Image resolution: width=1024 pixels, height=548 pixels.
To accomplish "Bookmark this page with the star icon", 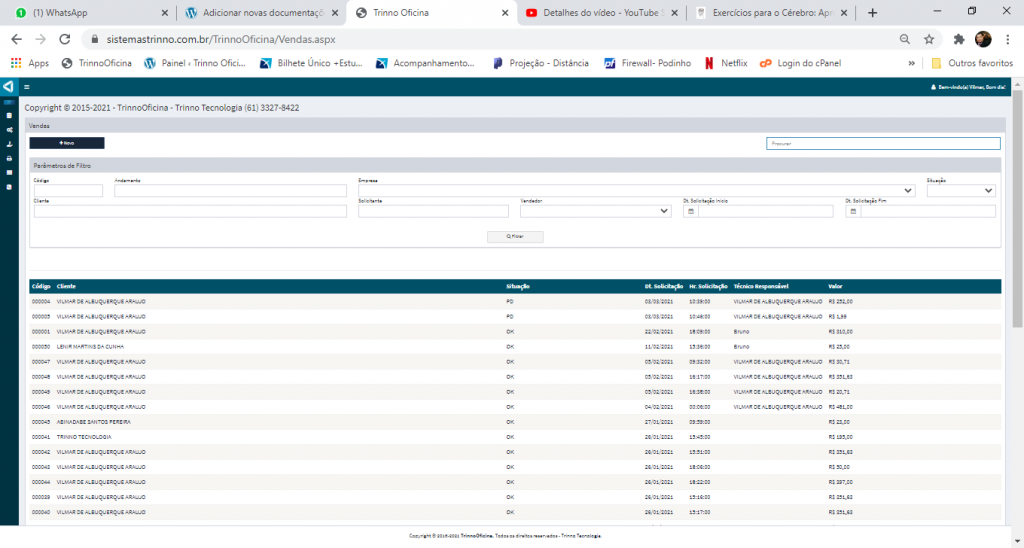I will (x=929, y=39).
